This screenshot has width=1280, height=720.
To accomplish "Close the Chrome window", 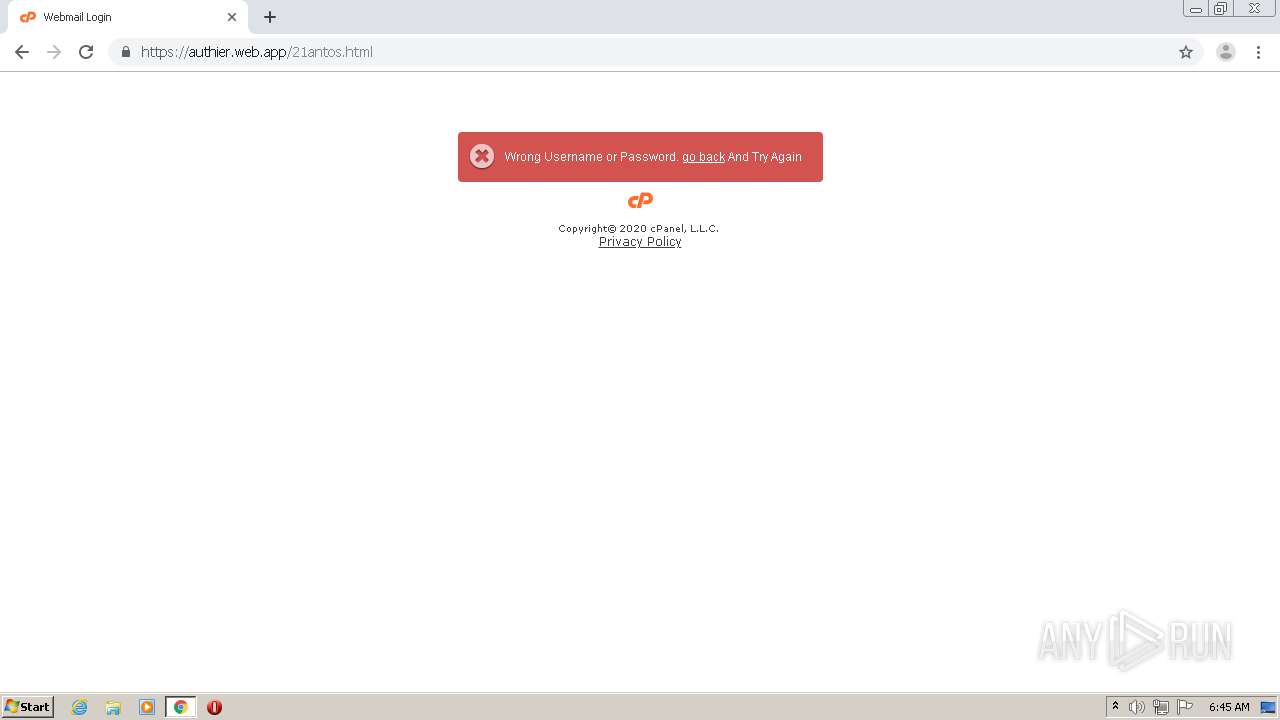I will [1254, 9].
